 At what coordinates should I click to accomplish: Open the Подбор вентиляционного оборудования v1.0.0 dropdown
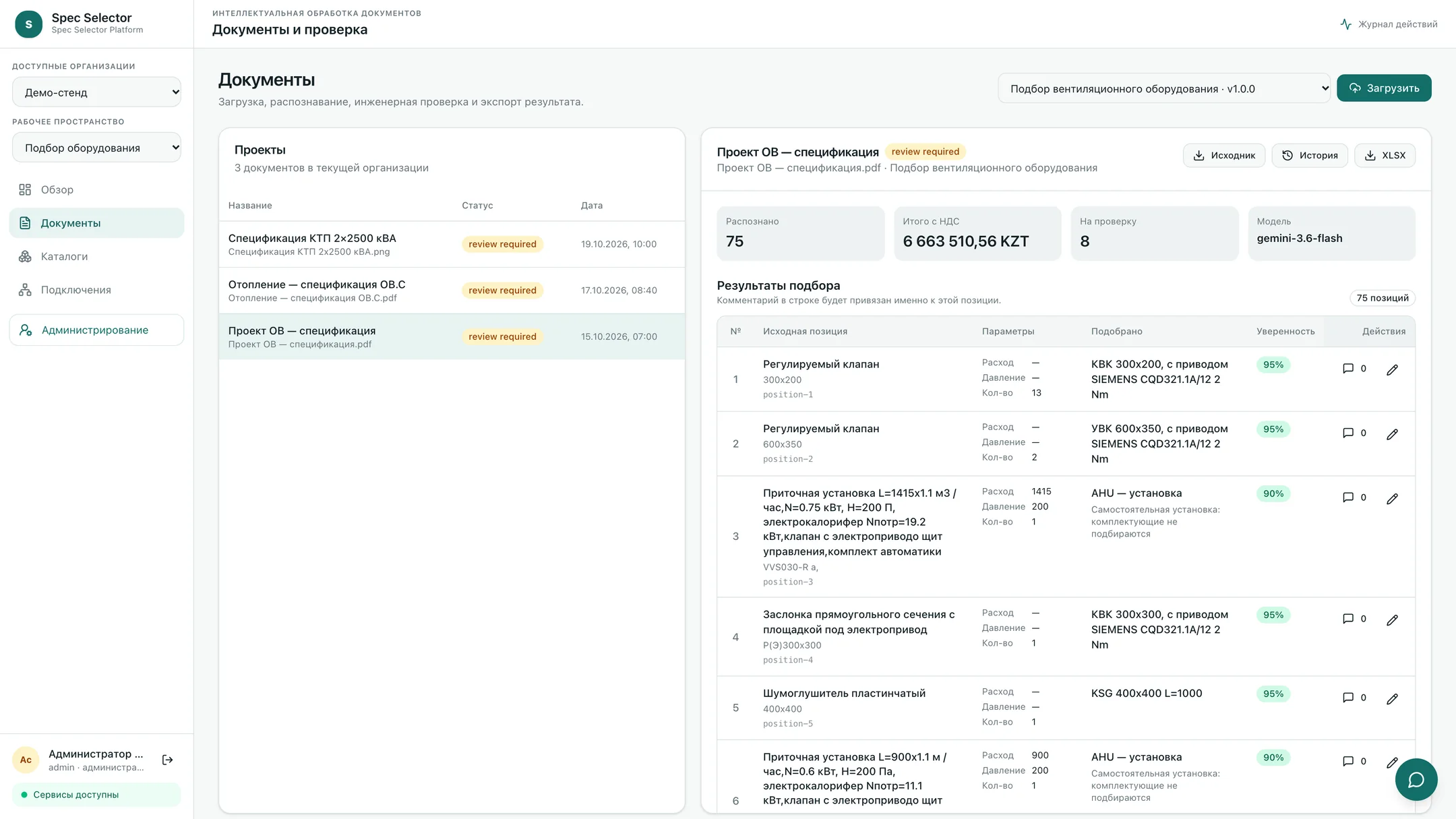point(1164,88)
